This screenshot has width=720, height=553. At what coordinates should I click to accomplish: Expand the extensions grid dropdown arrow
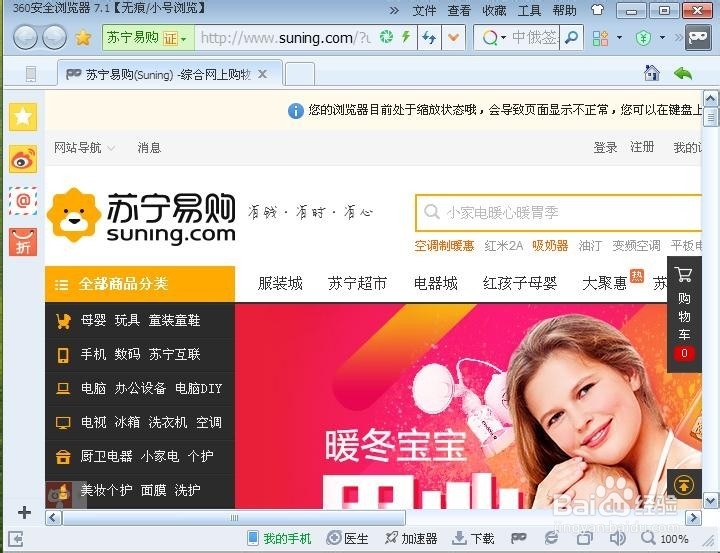click(x=619, y=37)
